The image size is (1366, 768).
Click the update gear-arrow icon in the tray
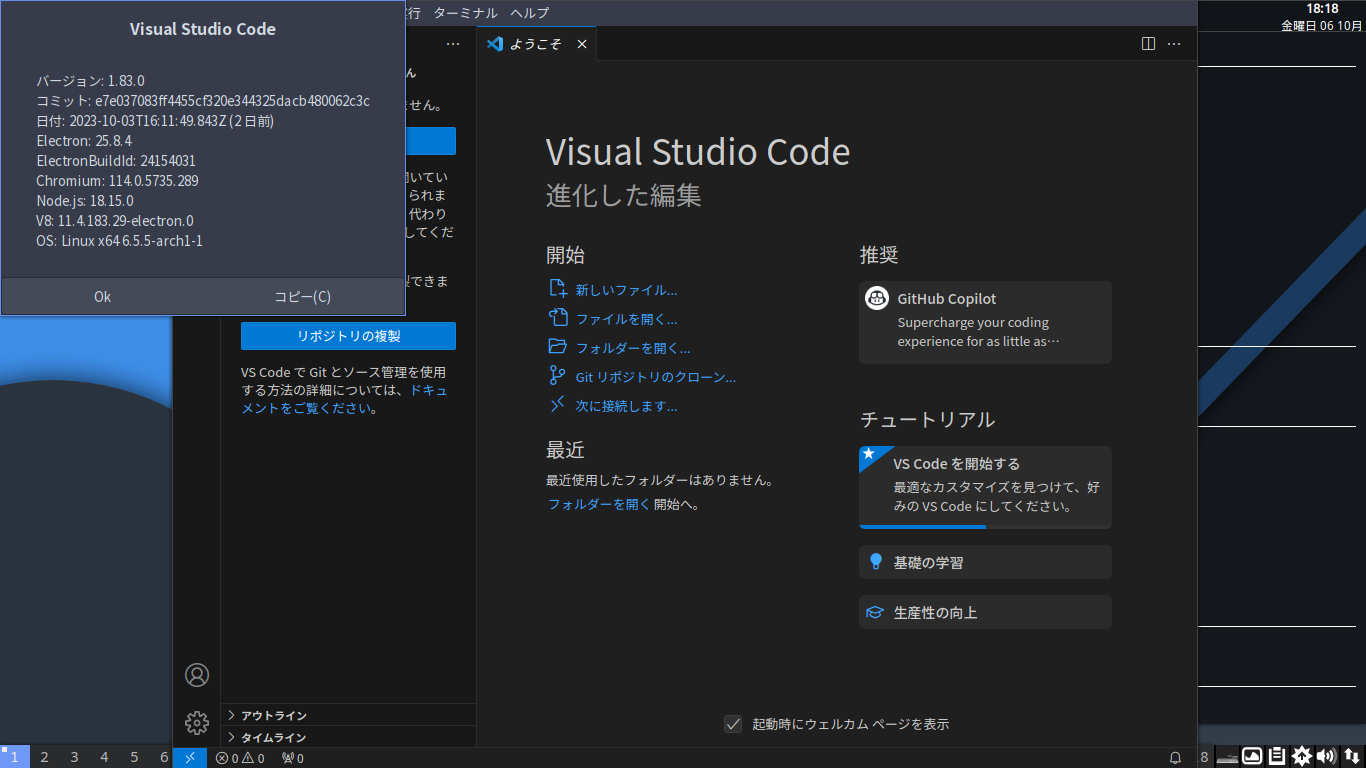click(1301, 756)
